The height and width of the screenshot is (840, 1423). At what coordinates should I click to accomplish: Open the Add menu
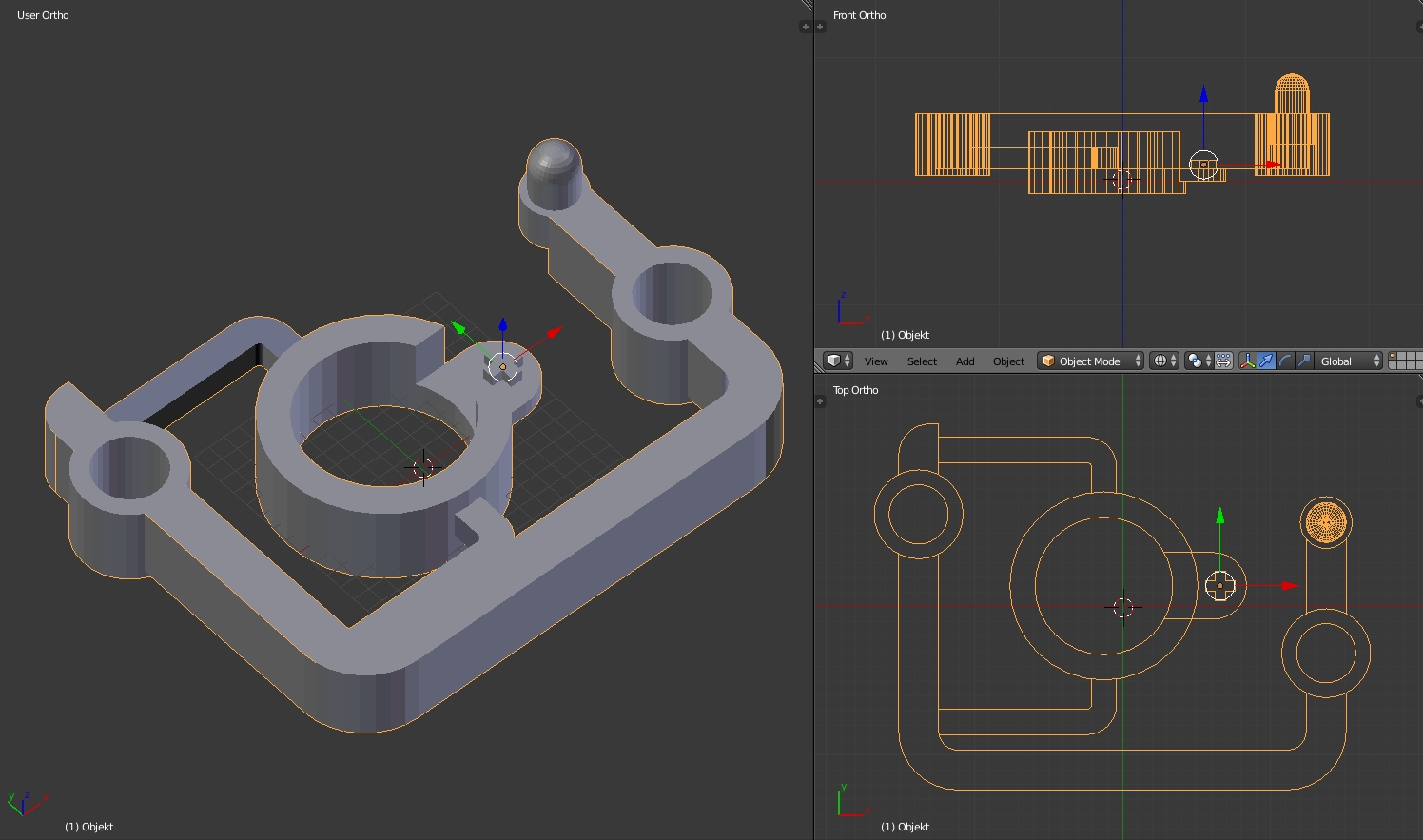[965, 361]
